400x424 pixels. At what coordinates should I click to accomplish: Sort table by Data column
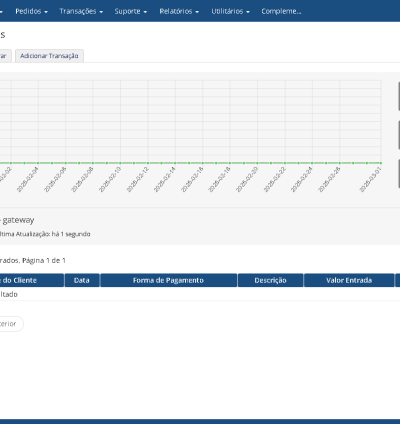pos(82,280)
